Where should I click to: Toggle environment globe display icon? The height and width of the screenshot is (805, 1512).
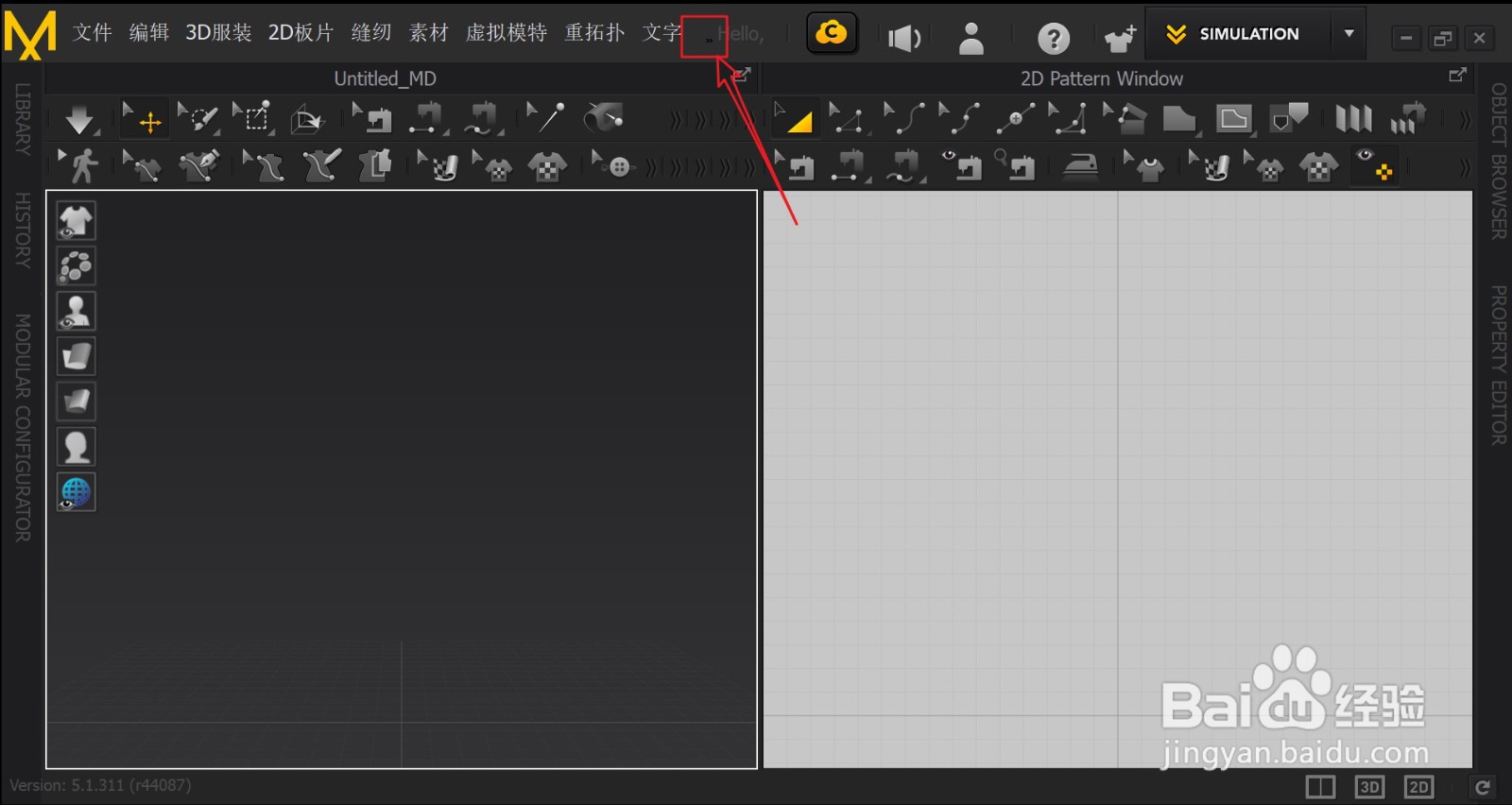[76, 492]
